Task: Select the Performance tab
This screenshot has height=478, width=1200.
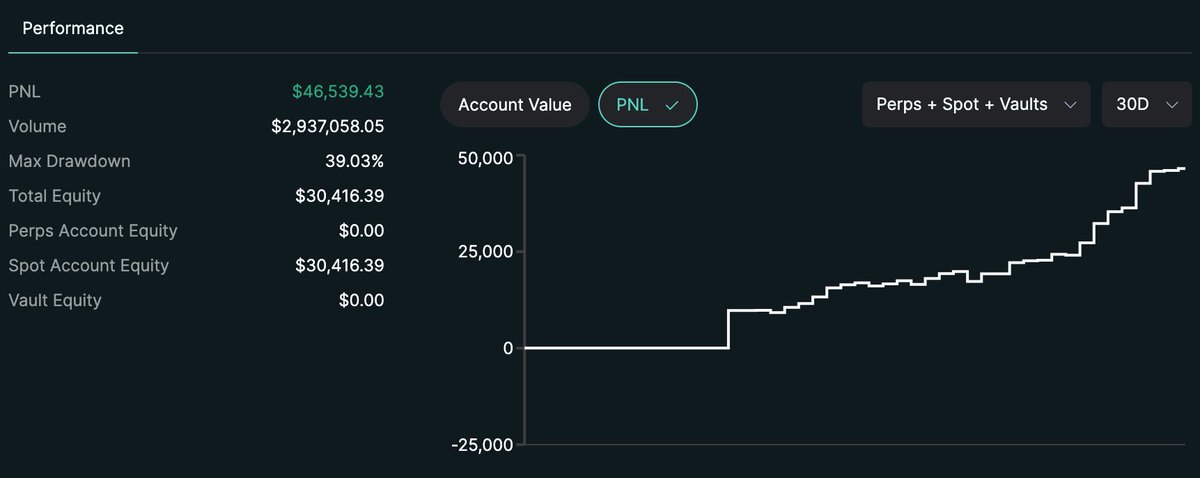Action: 73,27
